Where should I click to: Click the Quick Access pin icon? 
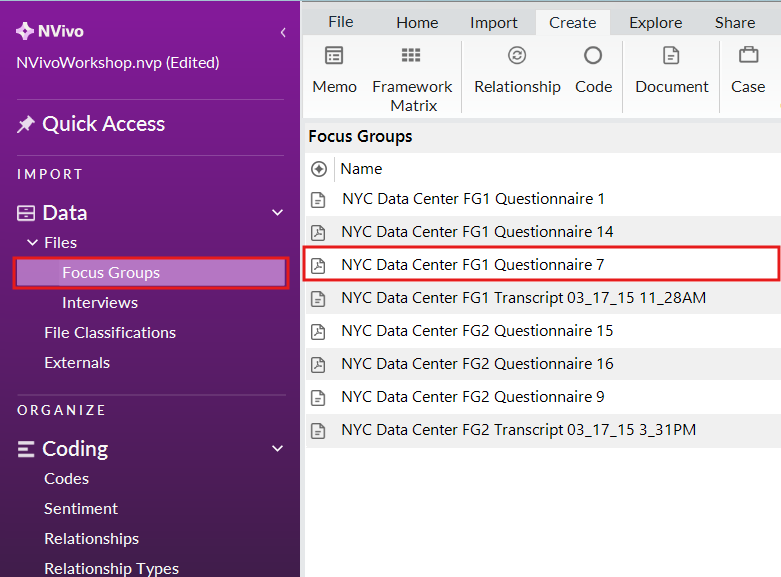coord(26,124)
